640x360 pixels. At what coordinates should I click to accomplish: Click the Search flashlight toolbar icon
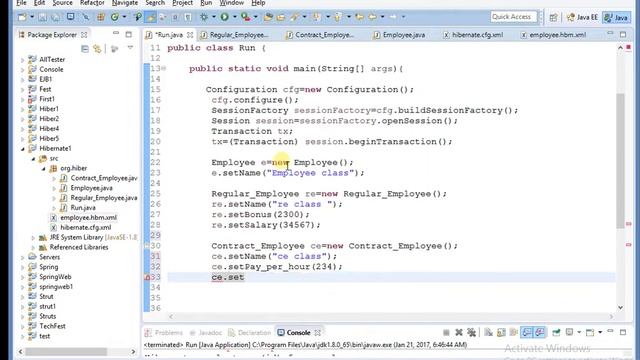pyautogui.click(x=294, y=17)
